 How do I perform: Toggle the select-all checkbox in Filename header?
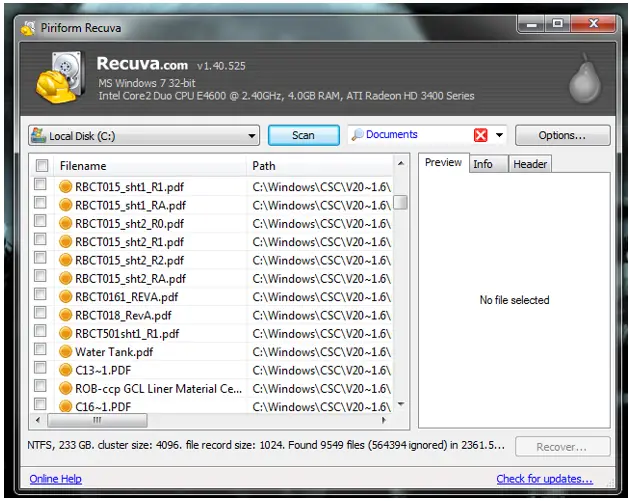42,165
